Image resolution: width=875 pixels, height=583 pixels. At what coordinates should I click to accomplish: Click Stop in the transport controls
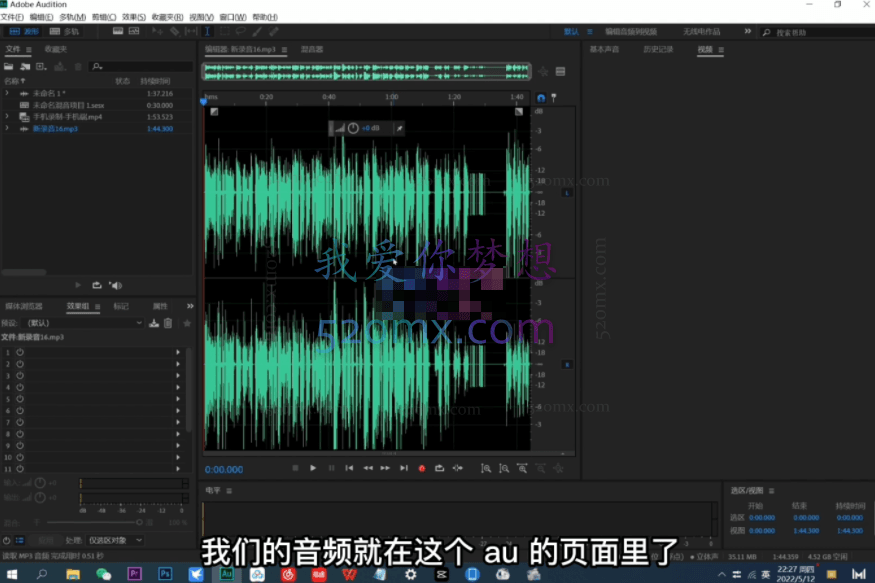(294, 468)
